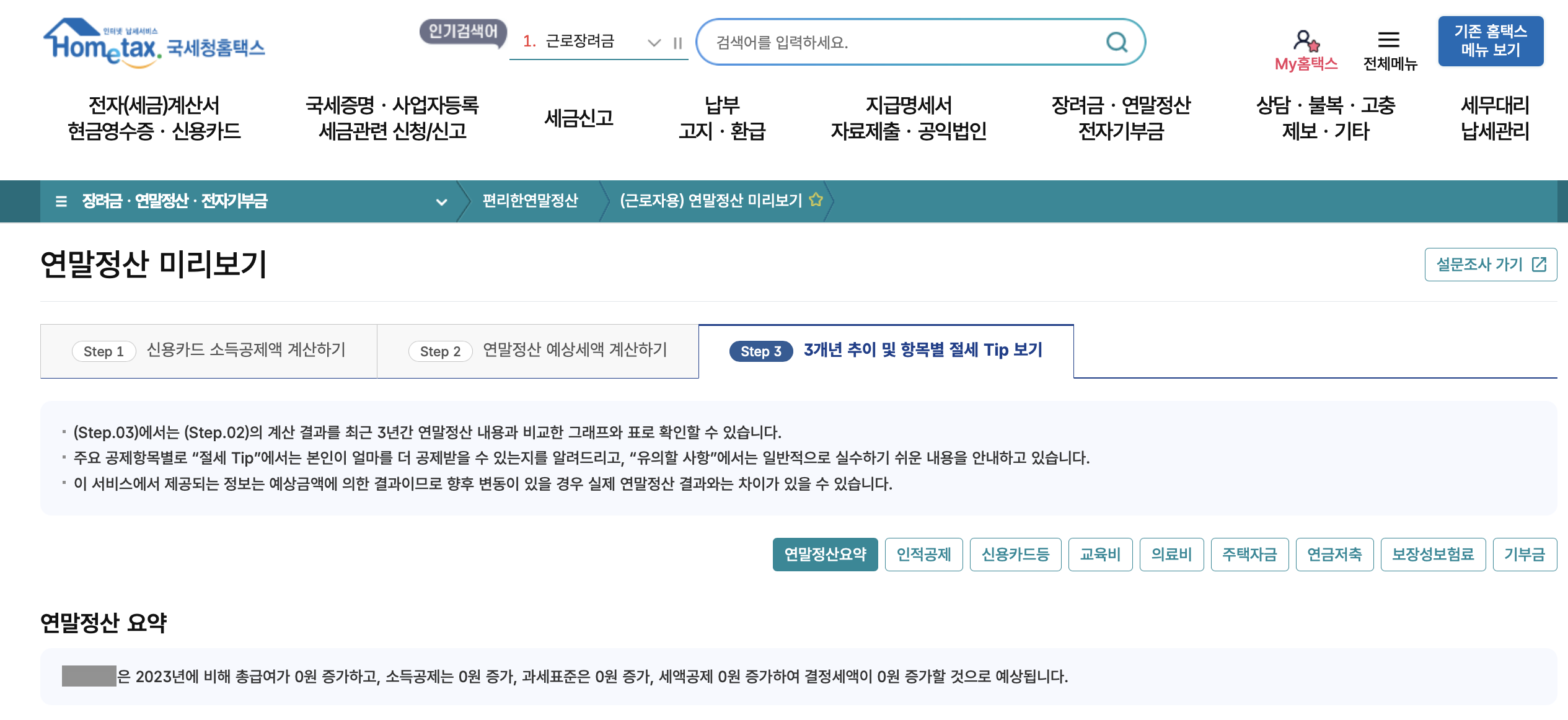Click the search magnifier icon

[x=1116, y=42]
